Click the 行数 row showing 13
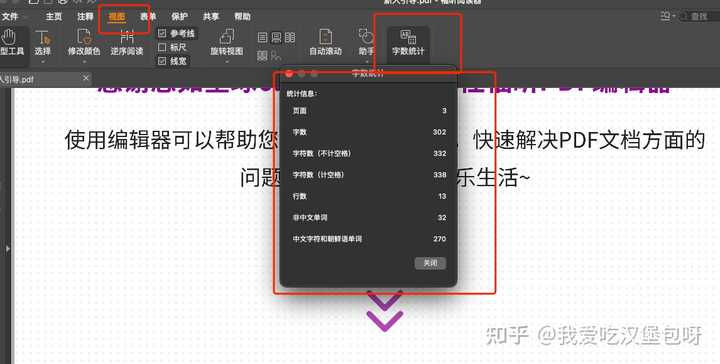Screen dimensions: 720x364 pos(369,196)
